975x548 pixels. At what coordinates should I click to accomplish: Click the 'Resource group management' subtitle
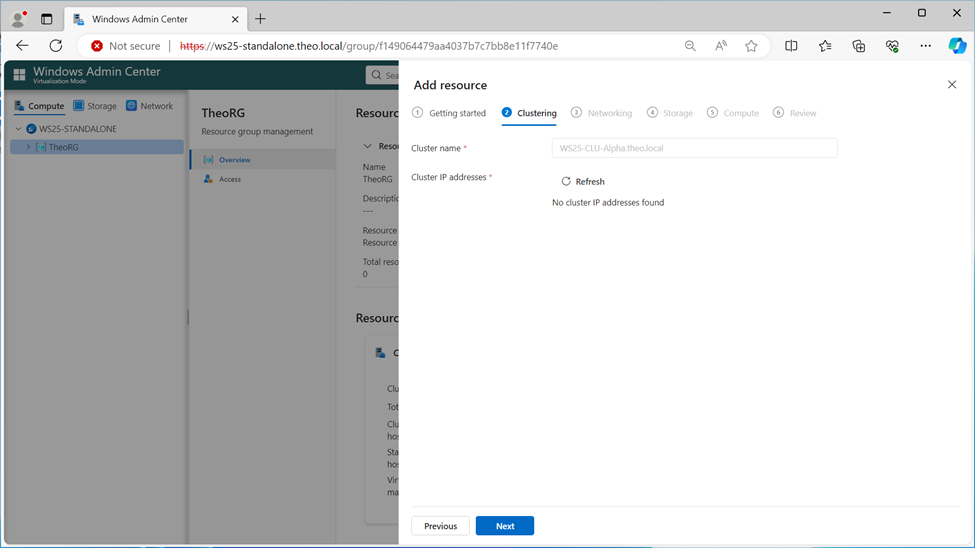[x=257, y=132]
